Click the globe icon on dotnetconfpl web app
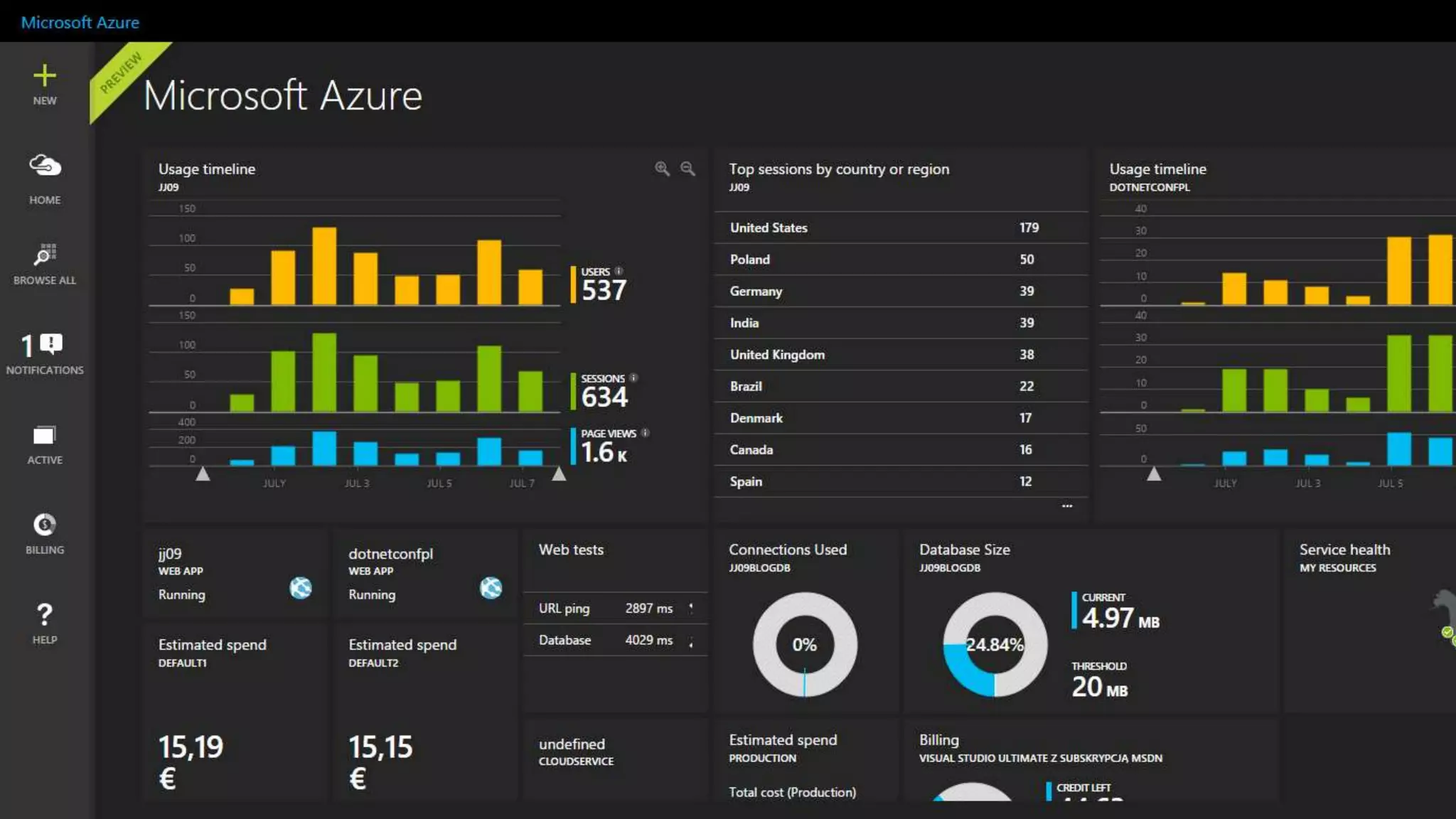 point(491,588)
